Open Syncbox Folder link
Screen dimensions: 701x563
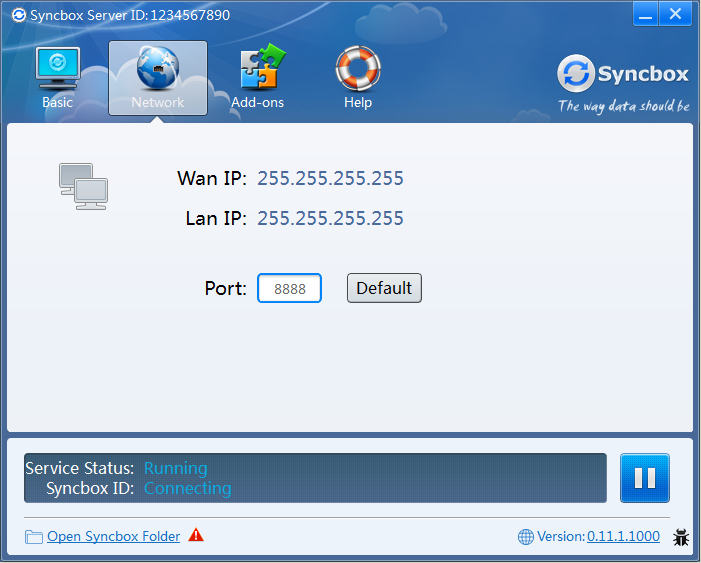click(114, 536)
